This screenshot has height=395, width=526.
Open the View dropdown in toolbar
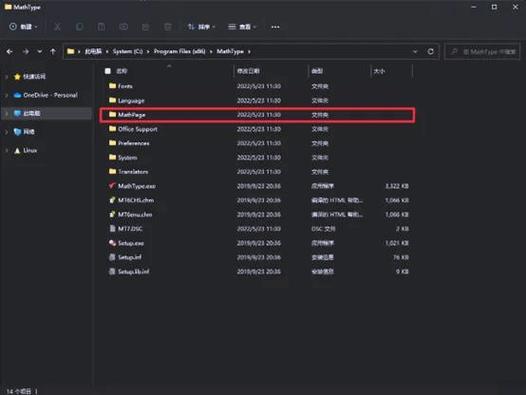[x=242, y=27]
